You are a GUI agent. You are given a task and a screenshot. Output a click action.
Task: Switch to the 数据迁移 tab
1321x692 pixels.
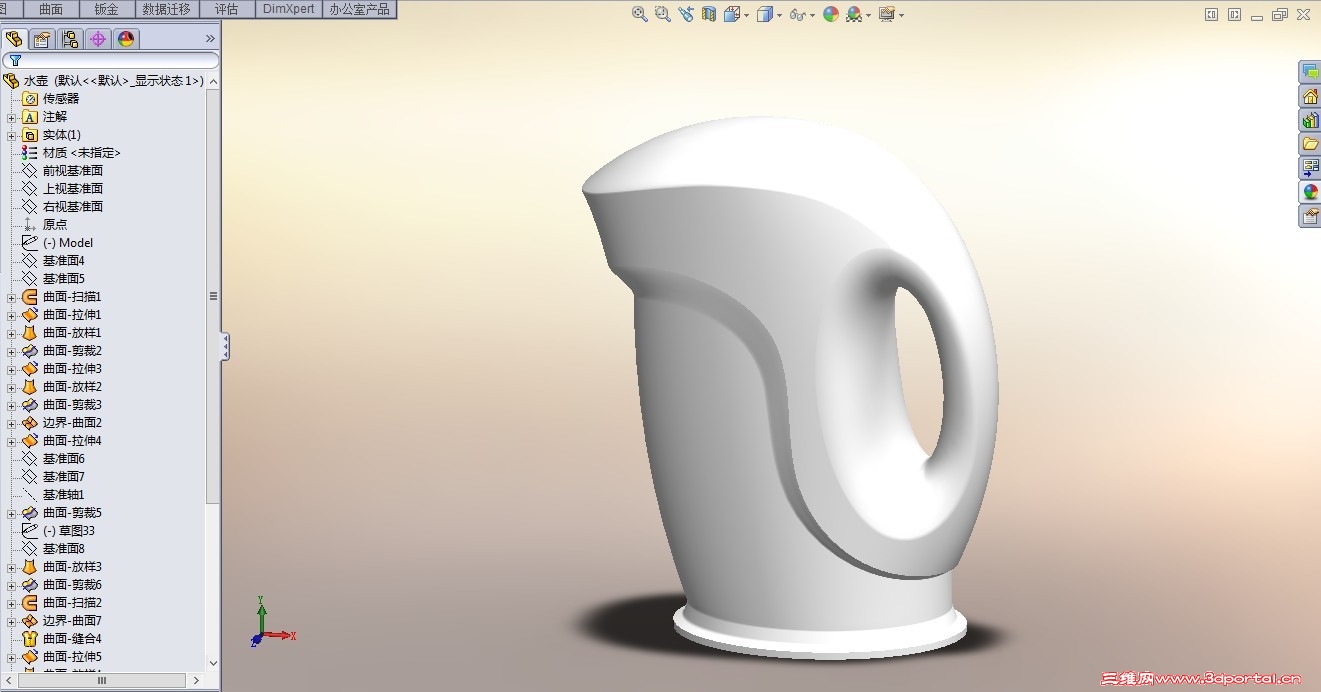click(166, 9)
